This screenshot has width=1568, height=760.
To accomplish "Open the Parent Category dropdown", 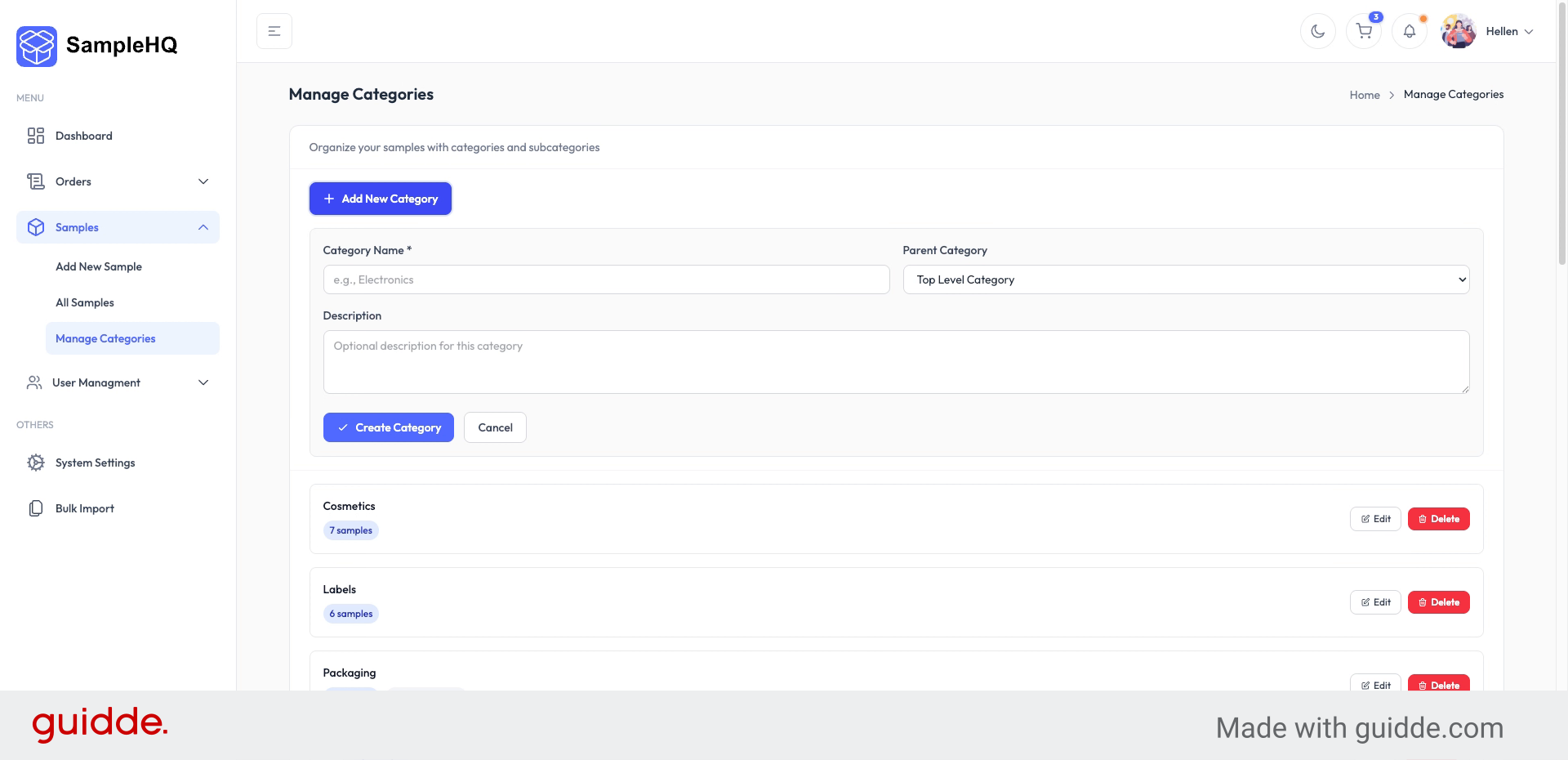I will 1185,279.
